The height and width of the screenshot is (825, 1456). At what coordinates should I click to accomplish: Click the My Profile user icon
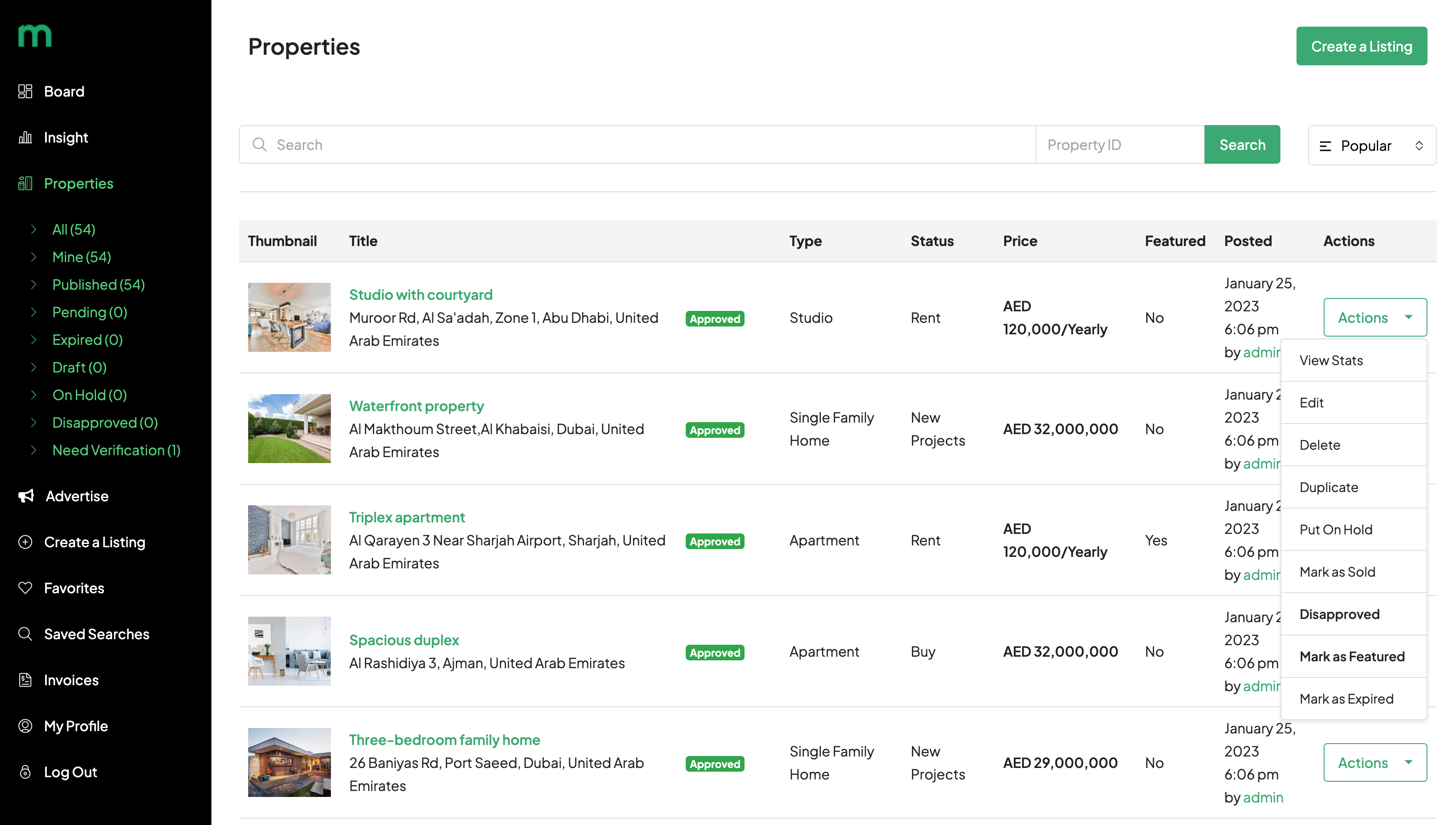pyautogui.click(x=25, y=725)
